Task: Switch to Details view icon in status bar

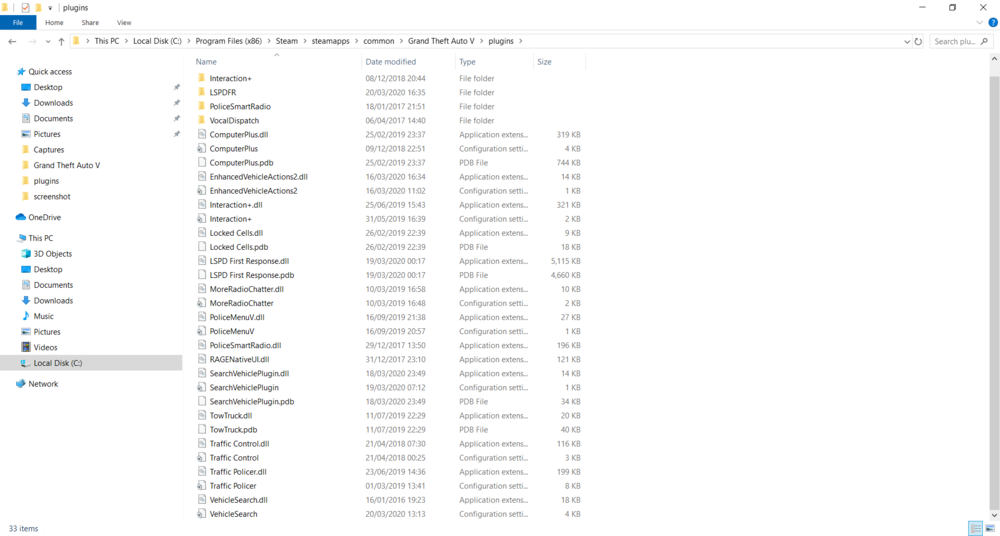Action: [975, 528]
